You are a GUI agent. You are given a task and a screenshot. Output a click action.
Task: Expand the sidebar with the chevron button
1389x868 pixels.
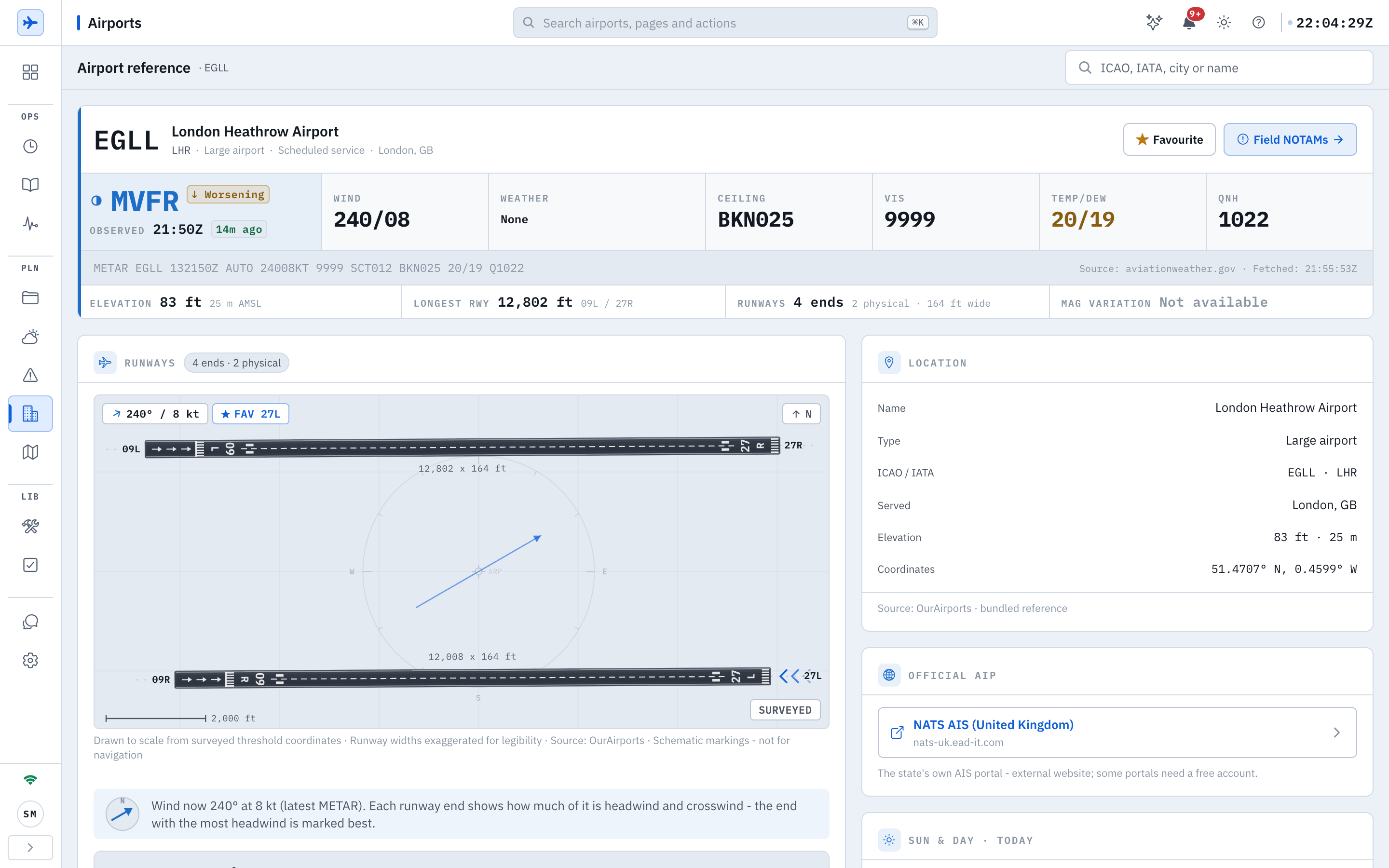coord(30,847)
